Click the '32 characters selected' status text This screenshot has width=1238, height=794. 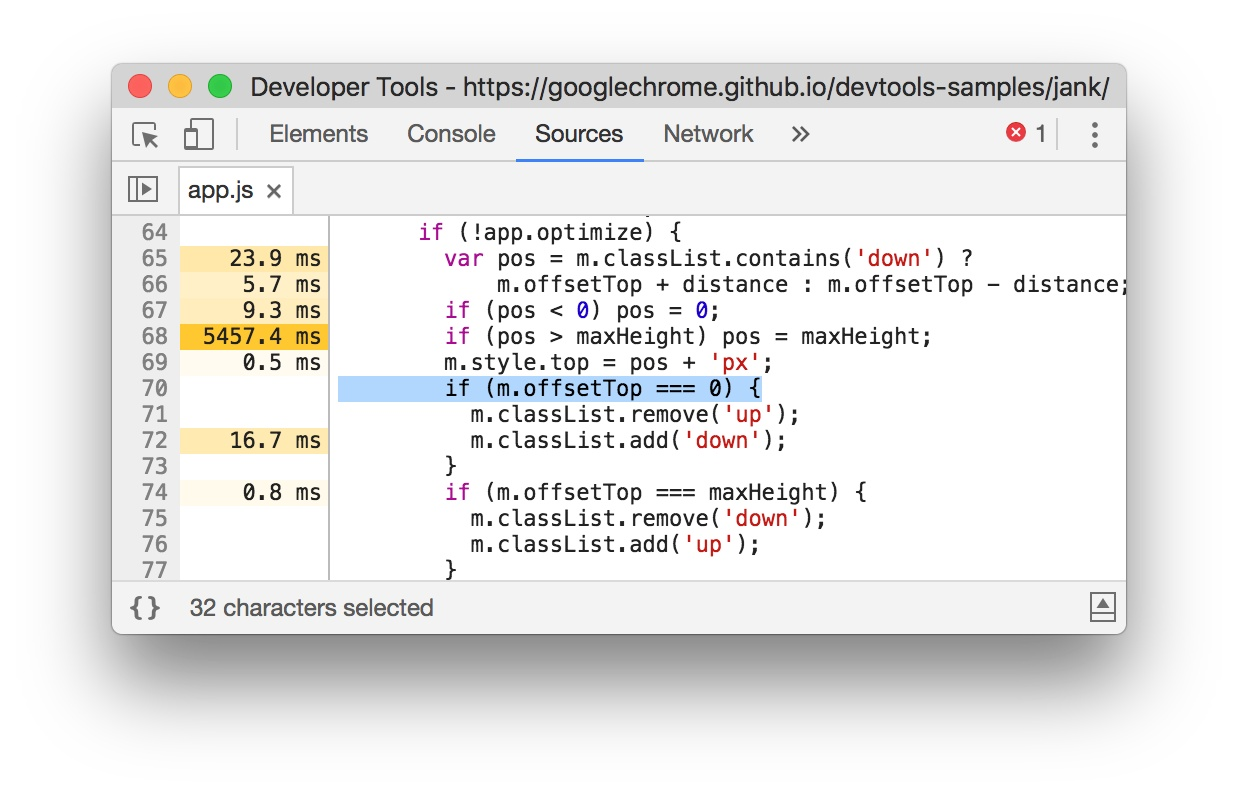click(x=311, y=607)
